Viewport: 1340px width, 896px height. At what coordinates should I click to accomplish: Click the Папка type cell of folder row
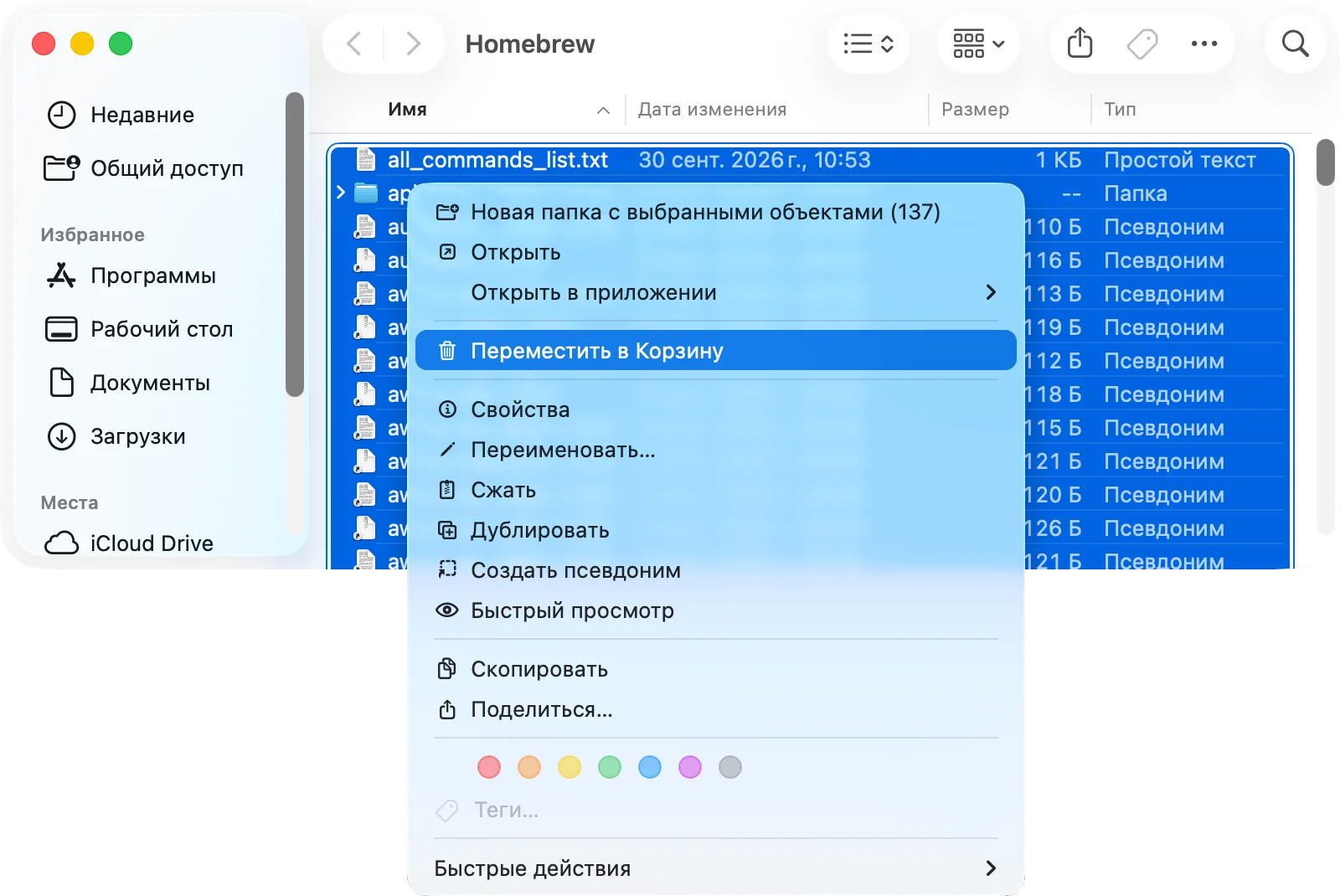coord(1135,193)
